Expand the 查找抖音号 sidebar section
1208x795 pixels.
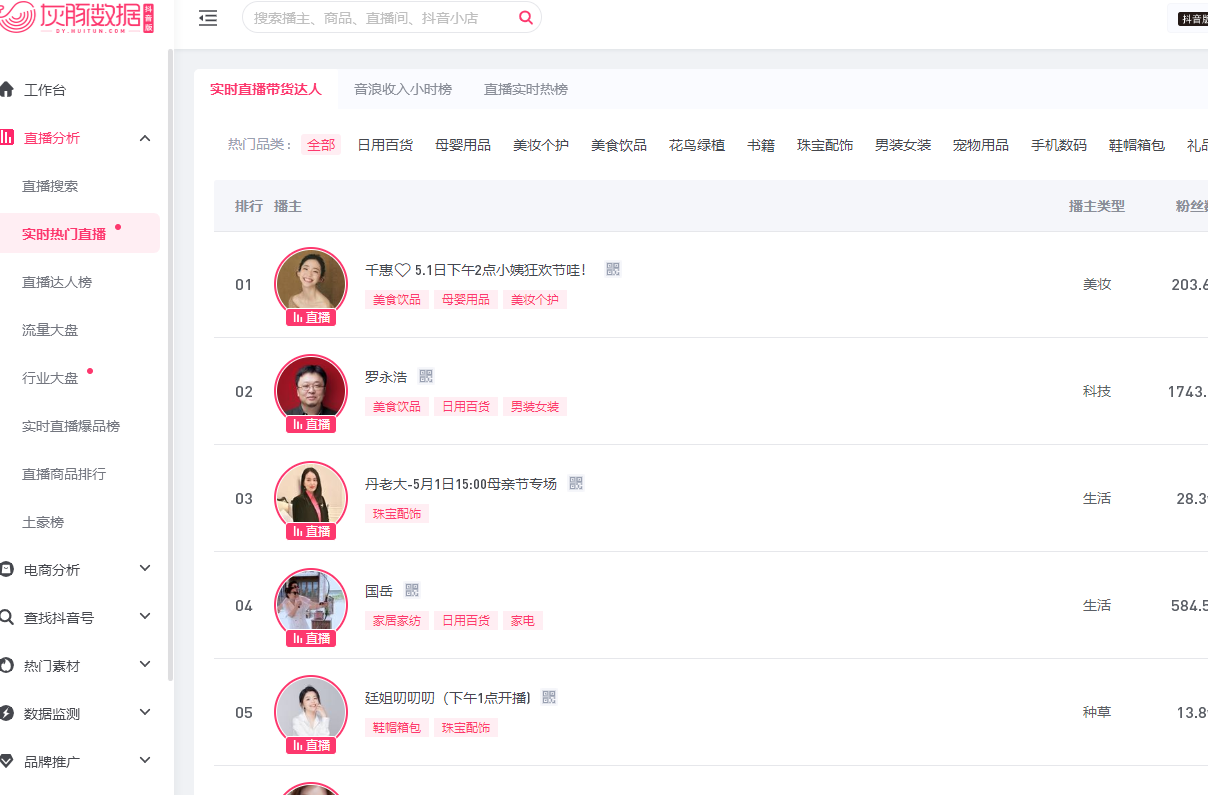tap(145, 616)
